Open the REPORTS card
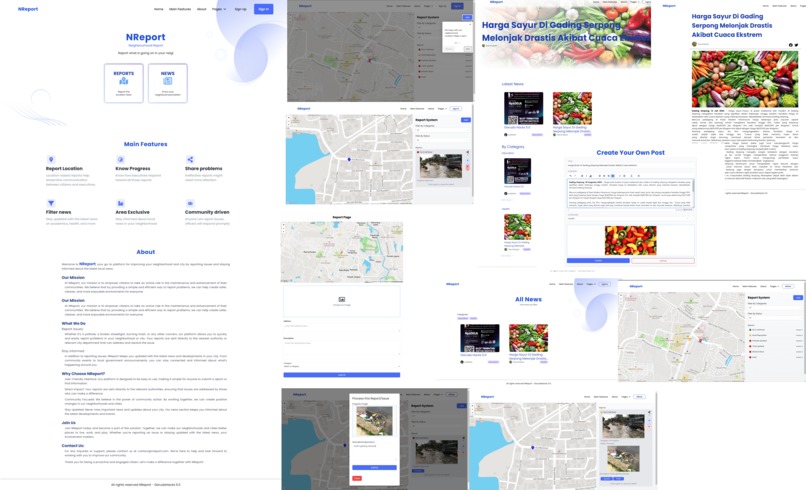The height and width of the screenshot is (490, 806). coord(124,83)
